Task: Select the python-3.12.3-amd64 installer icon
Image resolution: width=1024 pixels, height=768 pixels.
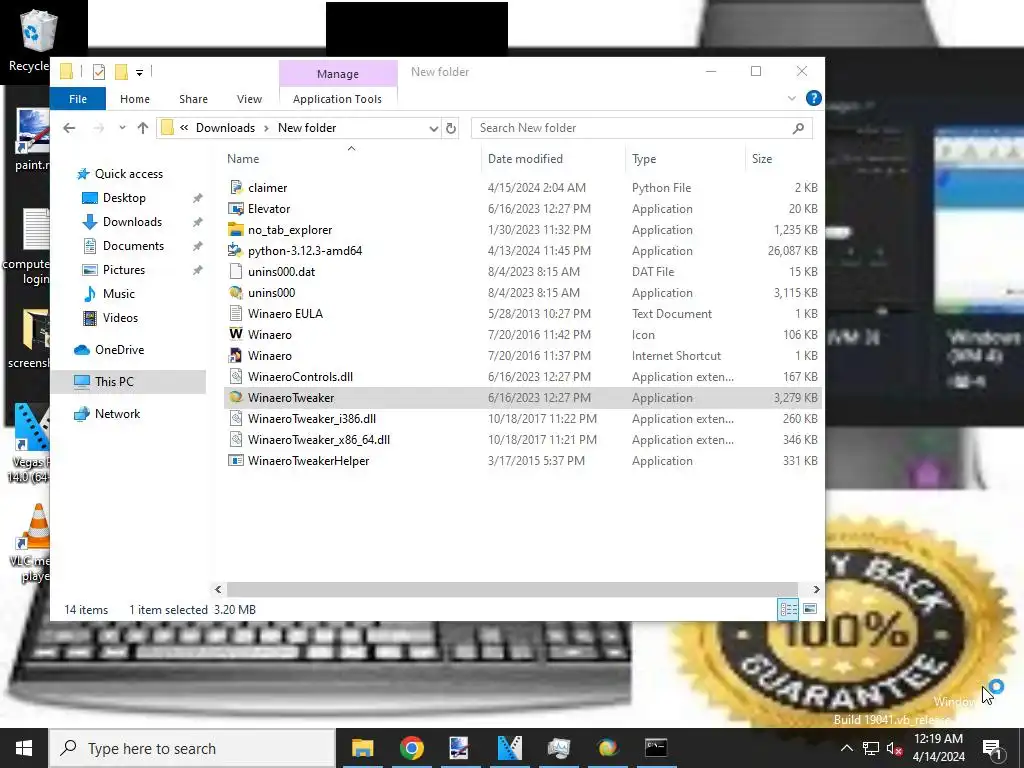Action: coord(236,251)
